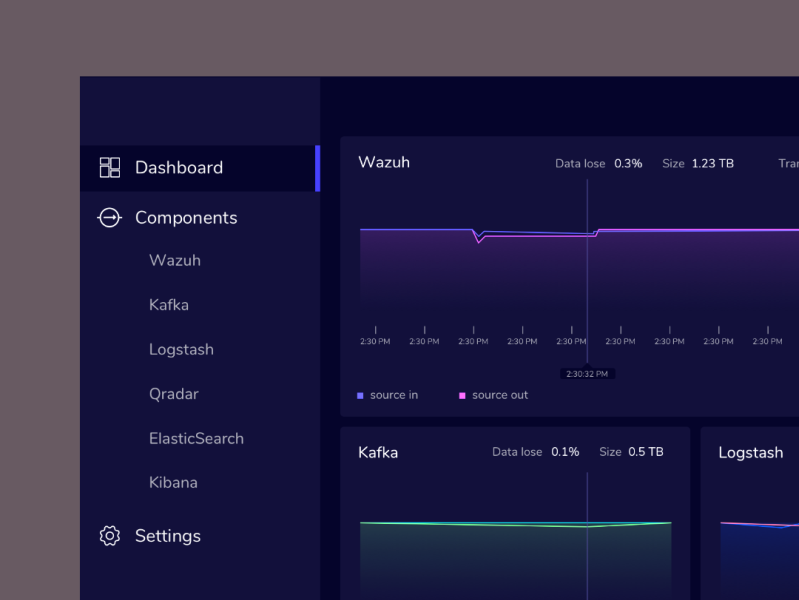Click the Wazuh chart panel title
Image resolution: width=799 pixels, height=600 pixels.
(384, 162)
